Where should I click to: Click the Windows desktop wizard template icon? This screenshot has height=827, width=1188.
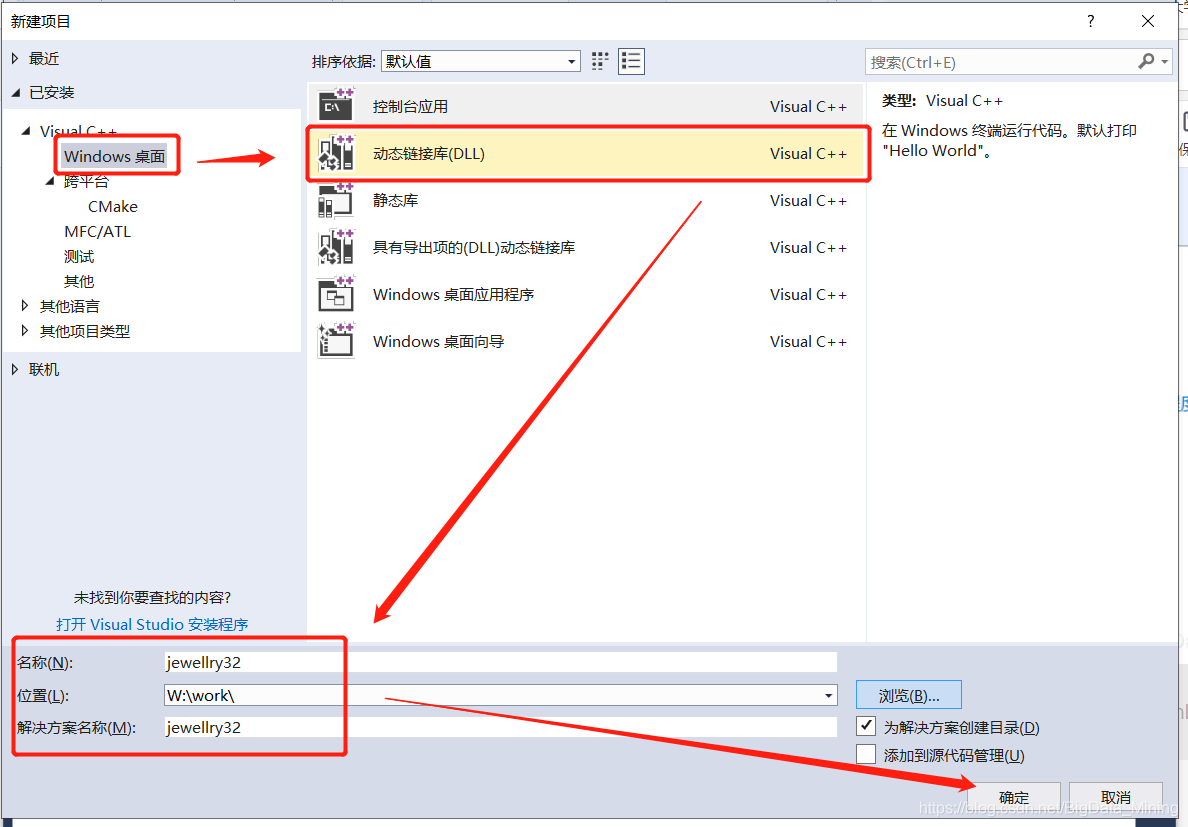click(x=336, y=341)
